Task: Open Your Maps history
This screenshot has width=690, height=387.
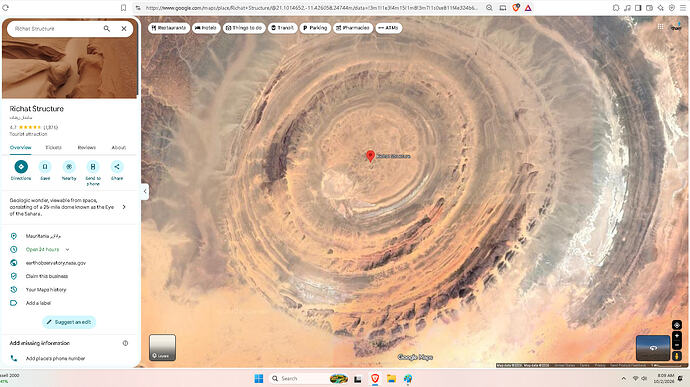Action: 46,290
